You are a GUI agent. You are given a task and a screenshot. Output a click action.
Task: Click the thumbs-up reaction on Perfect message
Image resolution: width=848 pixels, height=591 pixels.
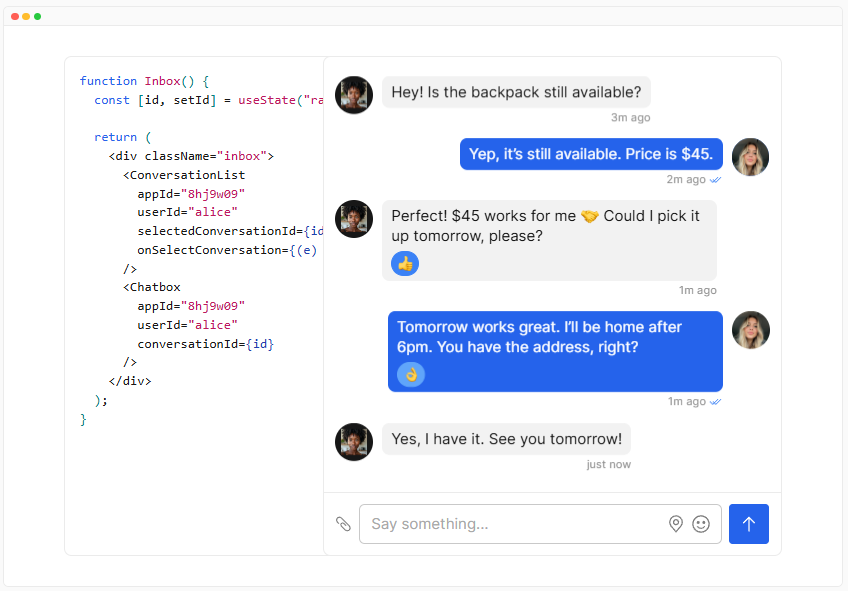coord(404,263)
